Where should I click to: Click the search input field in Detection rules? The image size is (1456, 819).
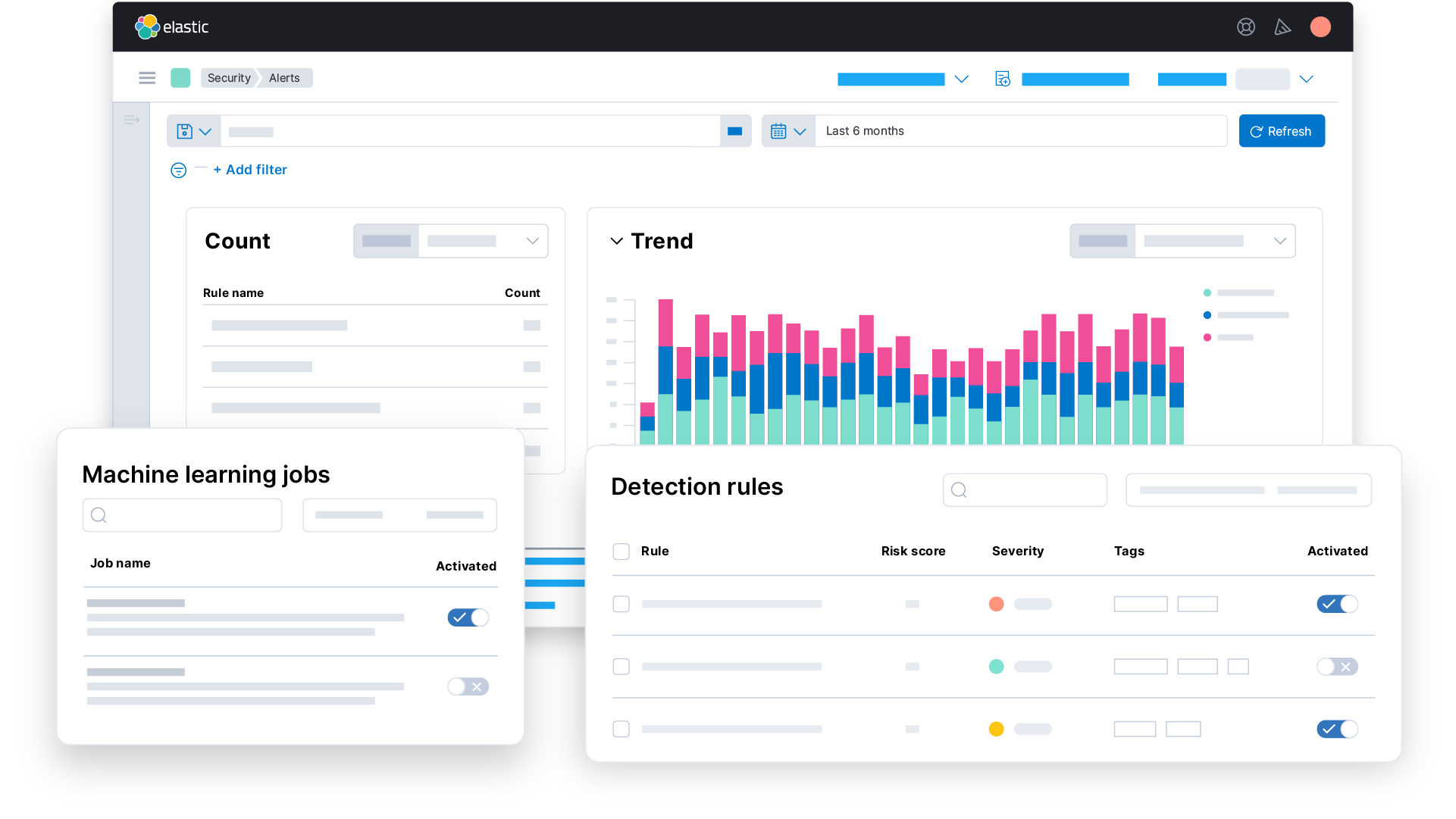[x=1023, y=490]
